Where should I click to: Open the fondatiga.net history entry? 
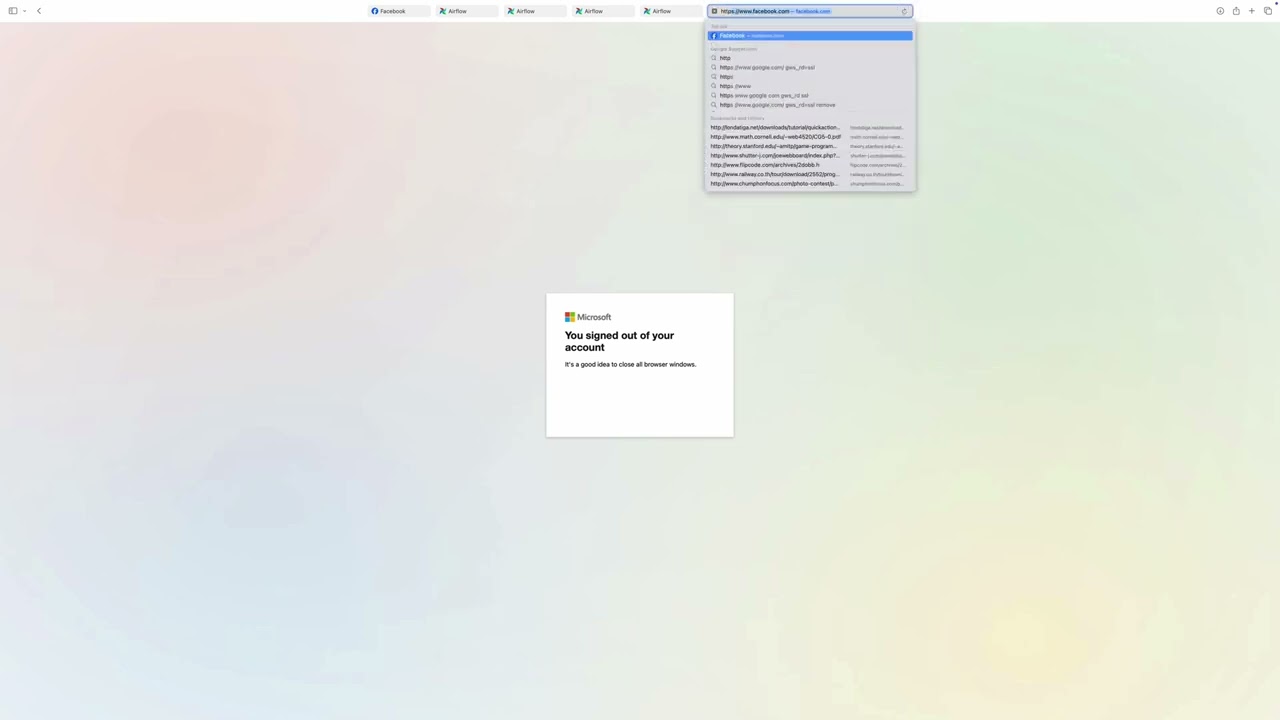(x=810, y=128)
